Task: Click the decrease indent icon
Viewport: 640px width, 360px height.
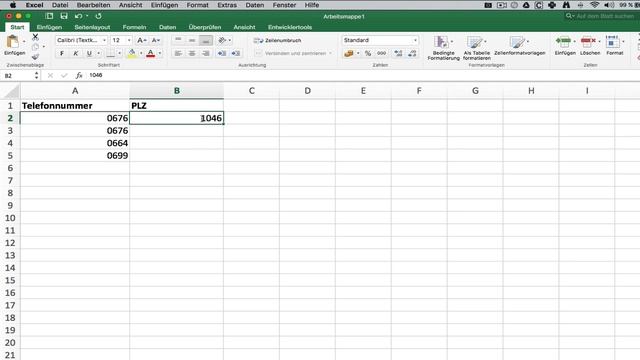Action: click(x=222, y=53)
